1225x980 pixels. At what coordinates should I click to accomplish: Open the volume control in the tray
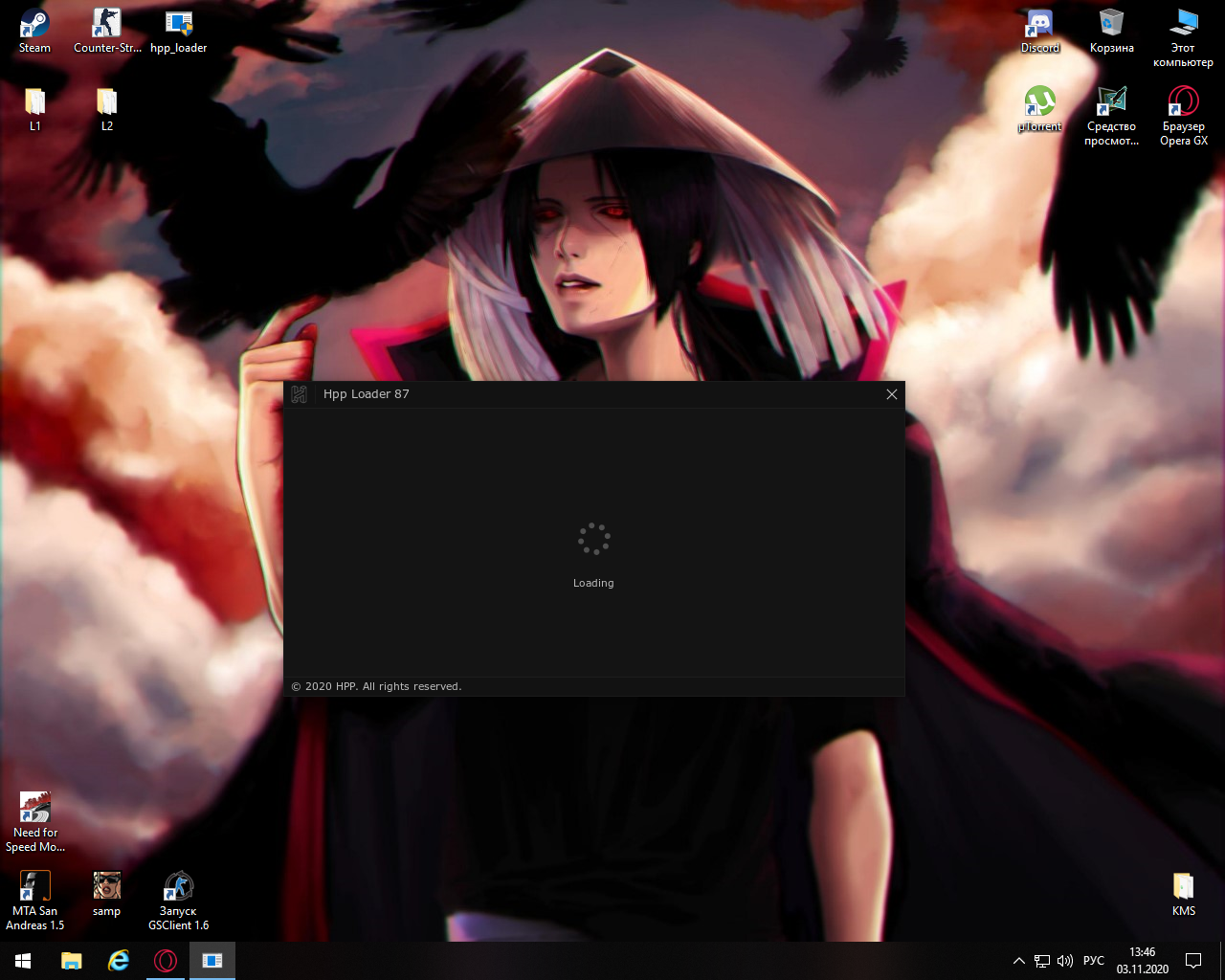tap(1065, 960)
